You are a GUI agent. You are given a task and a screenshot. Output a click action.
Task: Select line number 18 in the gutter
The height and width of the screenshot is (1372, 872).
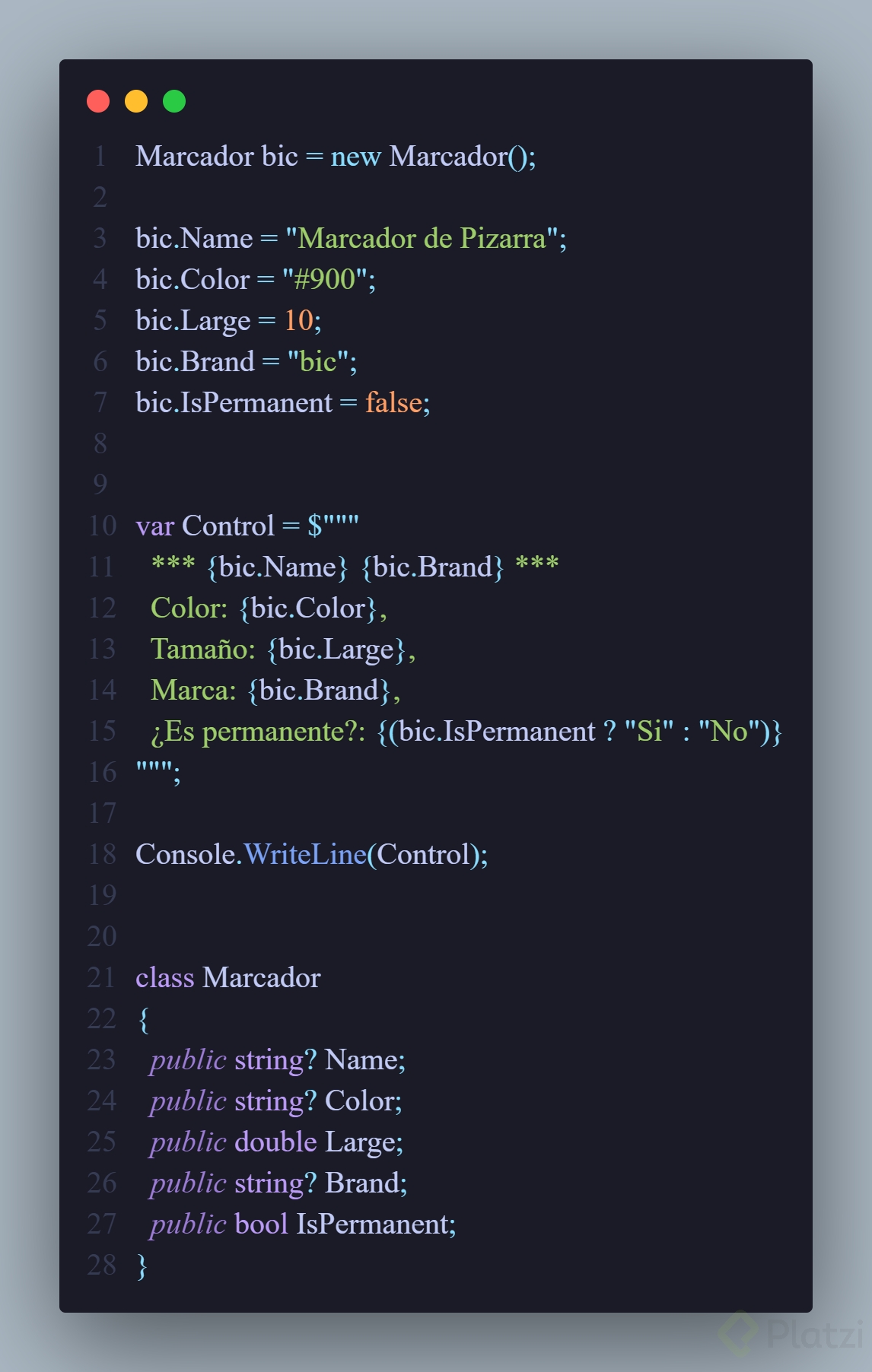tap(102, 855)
